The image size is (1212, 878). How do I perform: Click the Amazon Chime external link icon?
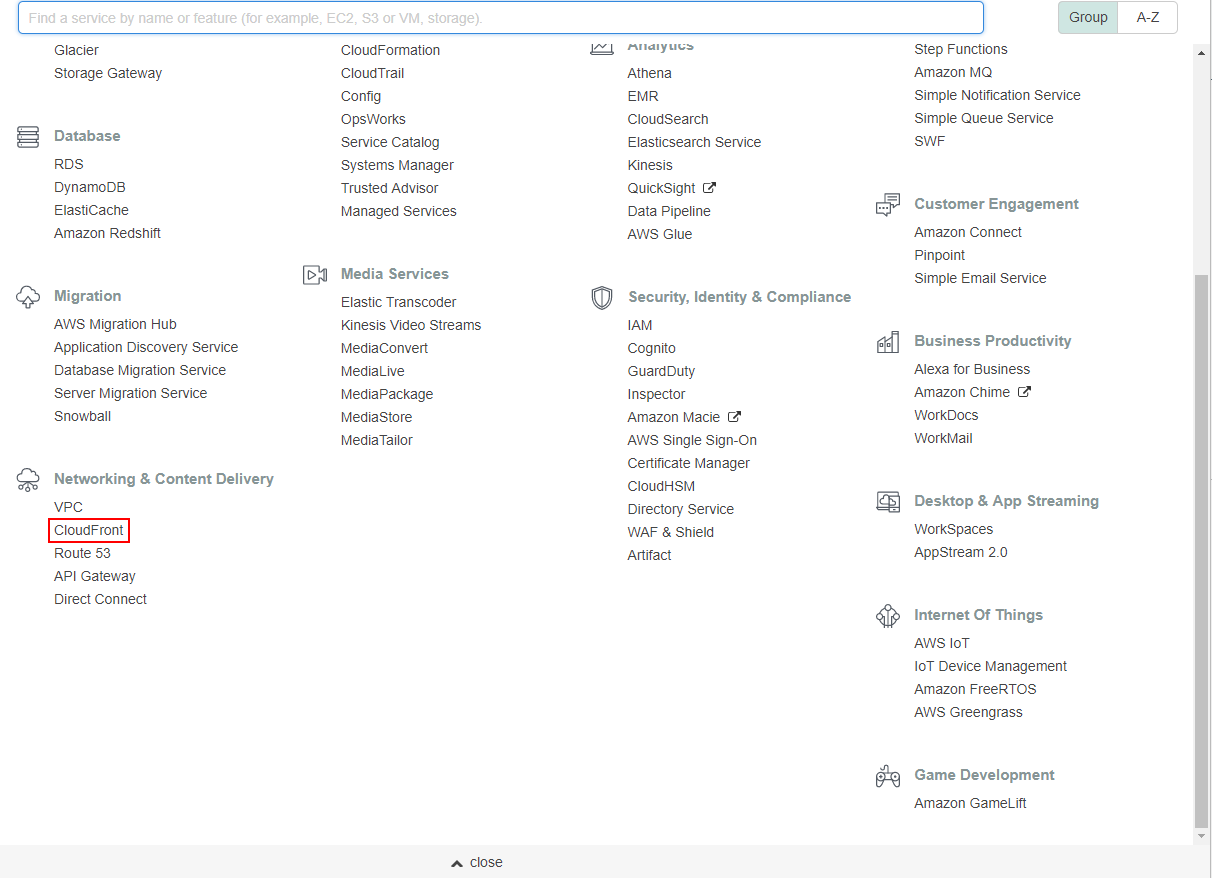point(1024,392)
